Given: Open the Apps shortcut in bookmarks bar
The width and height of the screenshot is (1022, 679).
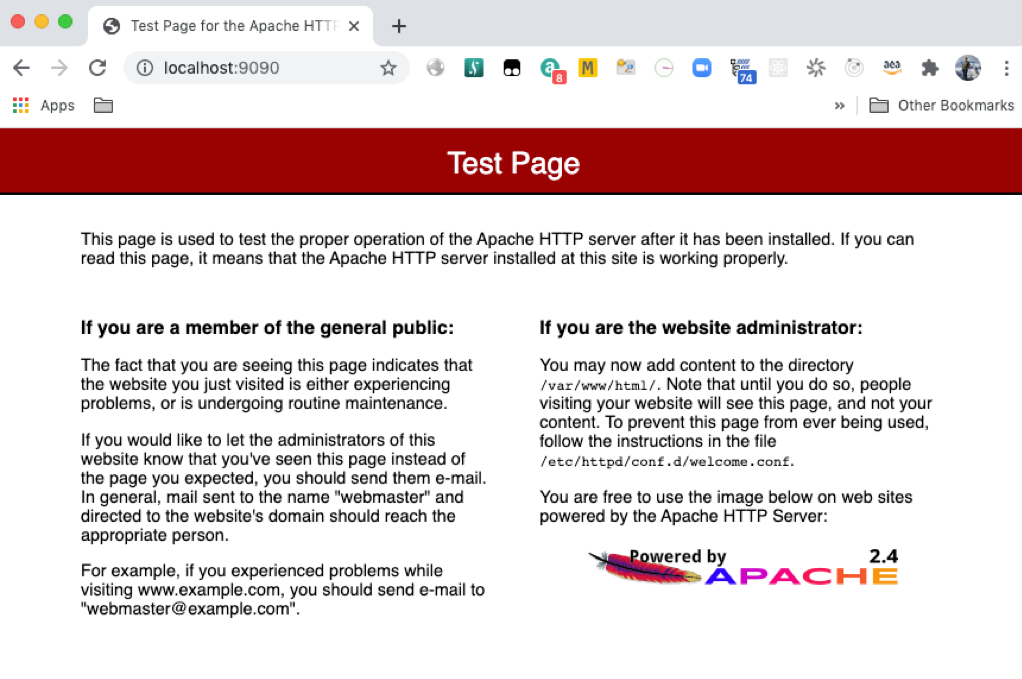Looking at the screenshot, I should [x=44, y=106].
